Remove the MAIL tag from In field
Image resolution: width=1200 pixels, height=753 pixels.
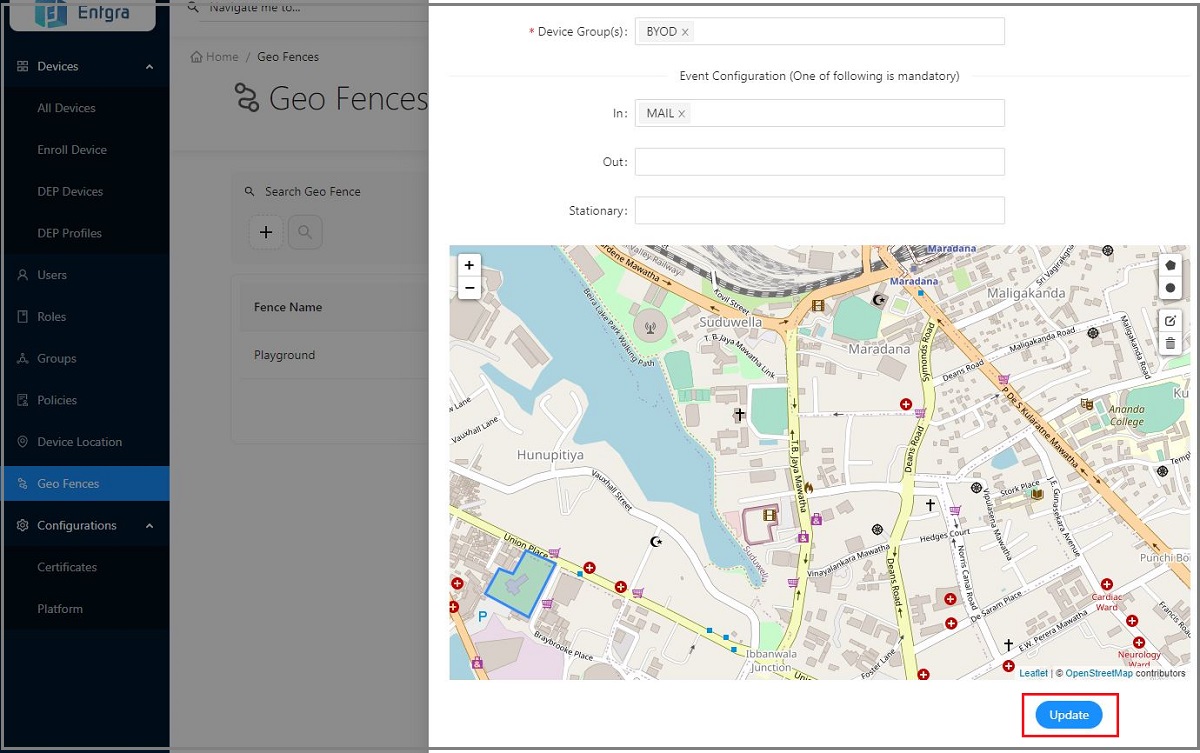(682, 114)
